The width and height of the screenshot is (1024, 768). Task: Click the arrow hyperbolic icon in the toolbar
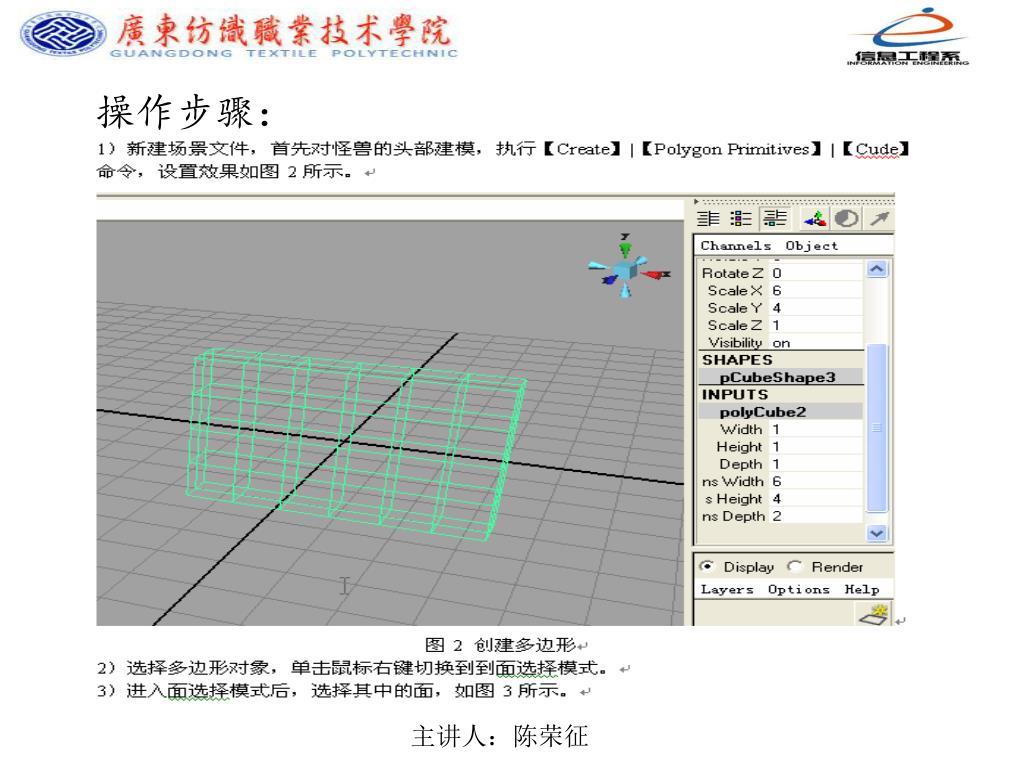880,219
